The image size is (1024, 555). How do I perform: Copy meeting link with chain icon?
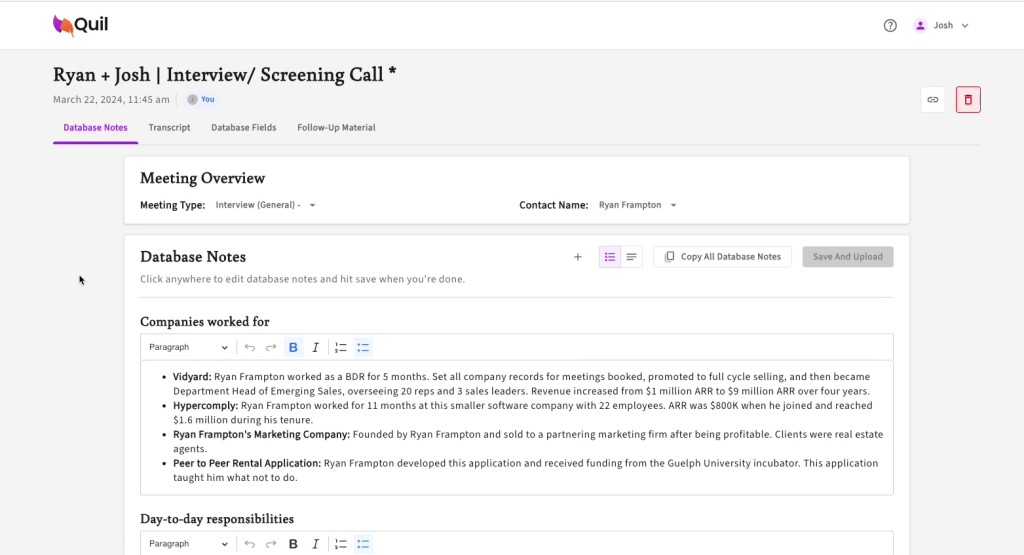click(x=933, y=100)
